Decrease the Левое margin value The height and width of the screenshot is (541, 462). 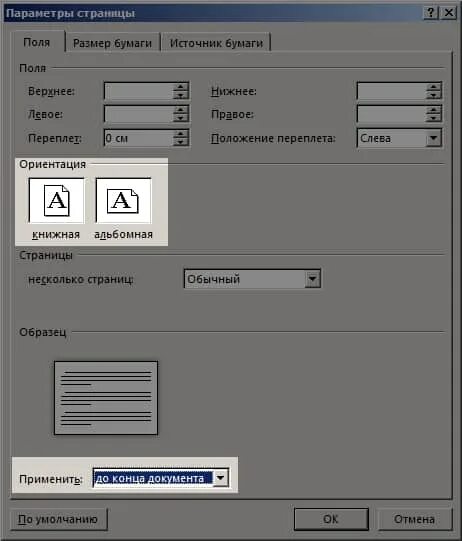point(180,118)
